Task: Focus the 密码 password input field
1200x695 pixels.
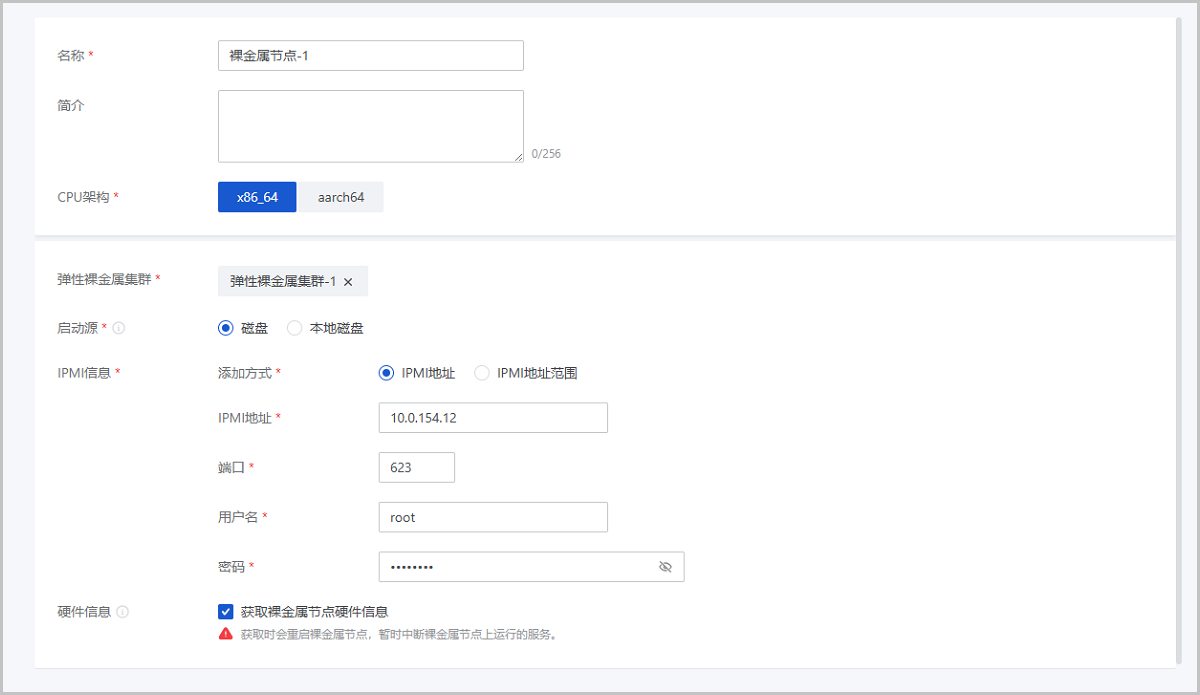Action: coord(515,567)
